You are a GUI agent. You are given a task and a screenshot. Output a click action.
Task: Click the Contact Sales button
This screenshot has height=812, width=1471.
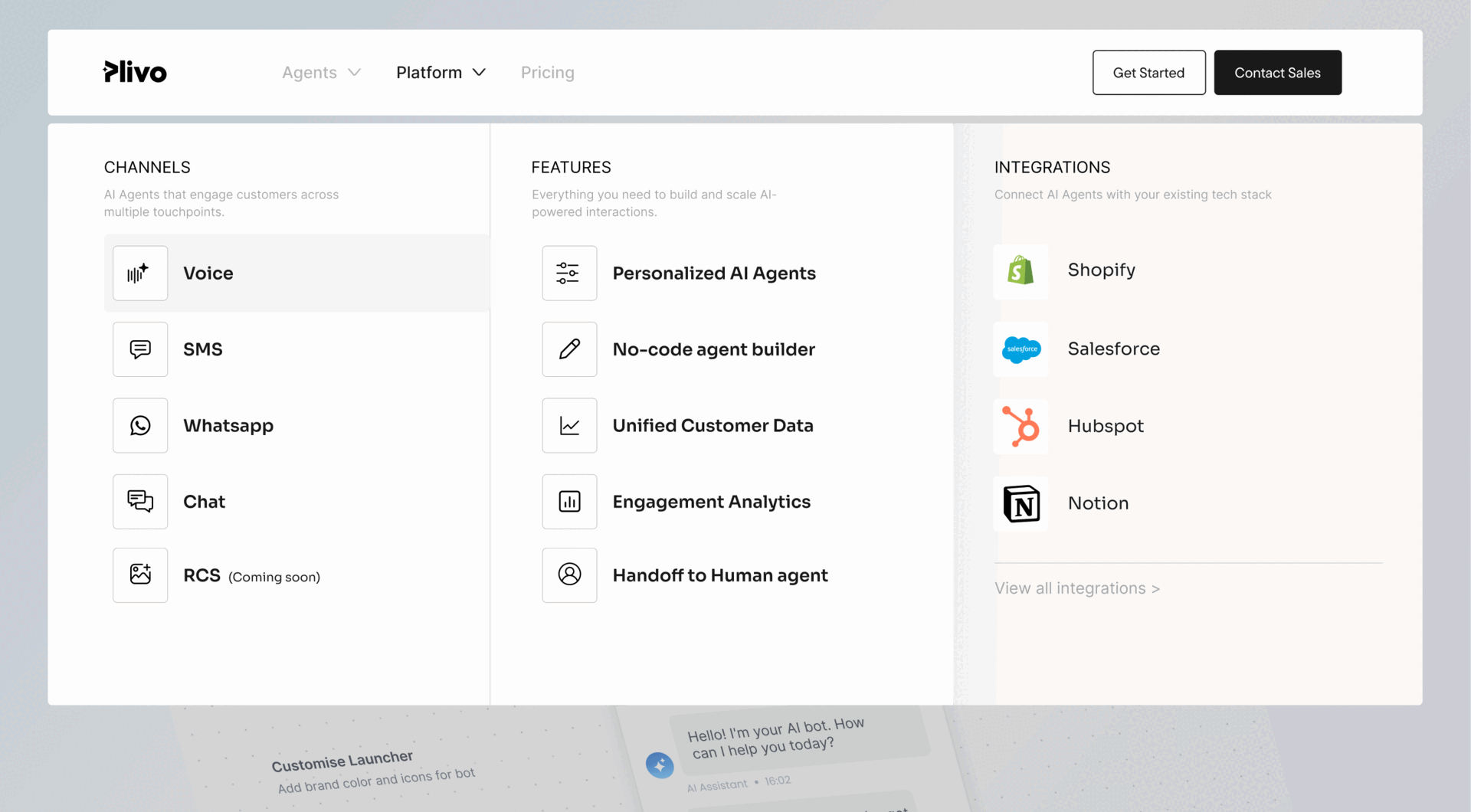(1277, 73)
